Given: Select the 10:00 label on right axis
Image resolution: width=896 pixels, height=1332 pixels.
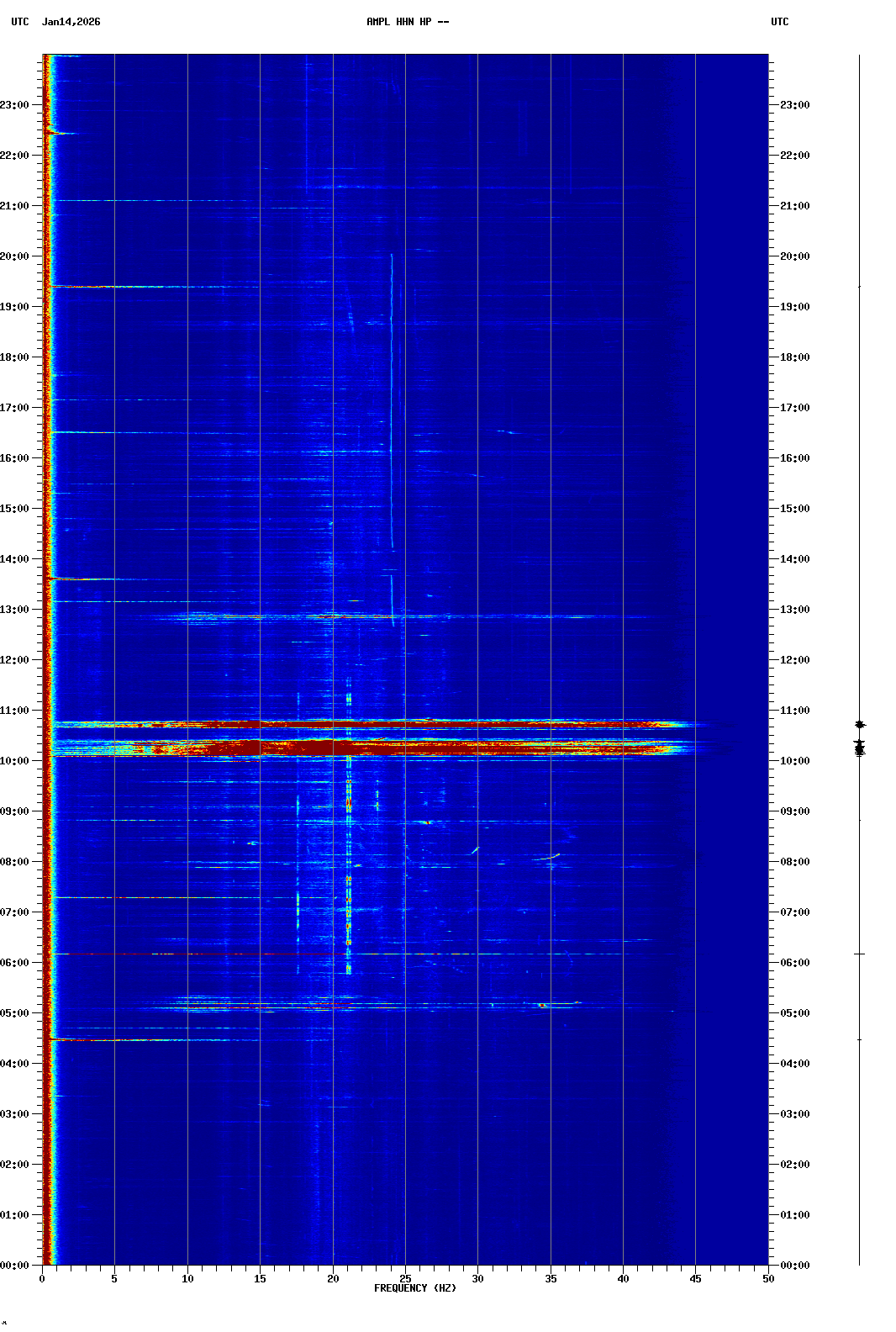Looking at the screenshot, I should [794, 761].
